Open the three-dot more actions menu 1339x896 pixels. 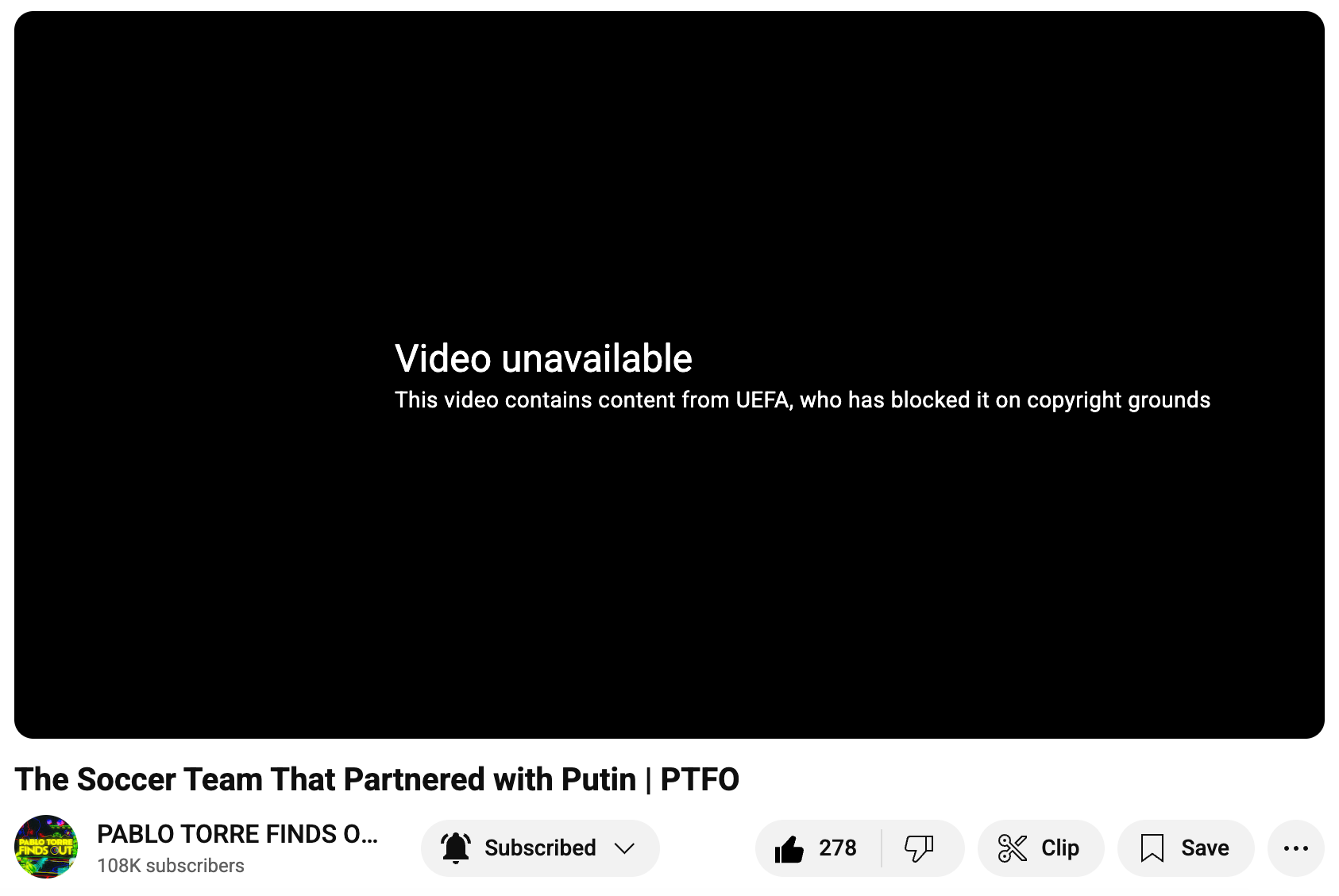pyautogui.click(x=1296, y=848)
